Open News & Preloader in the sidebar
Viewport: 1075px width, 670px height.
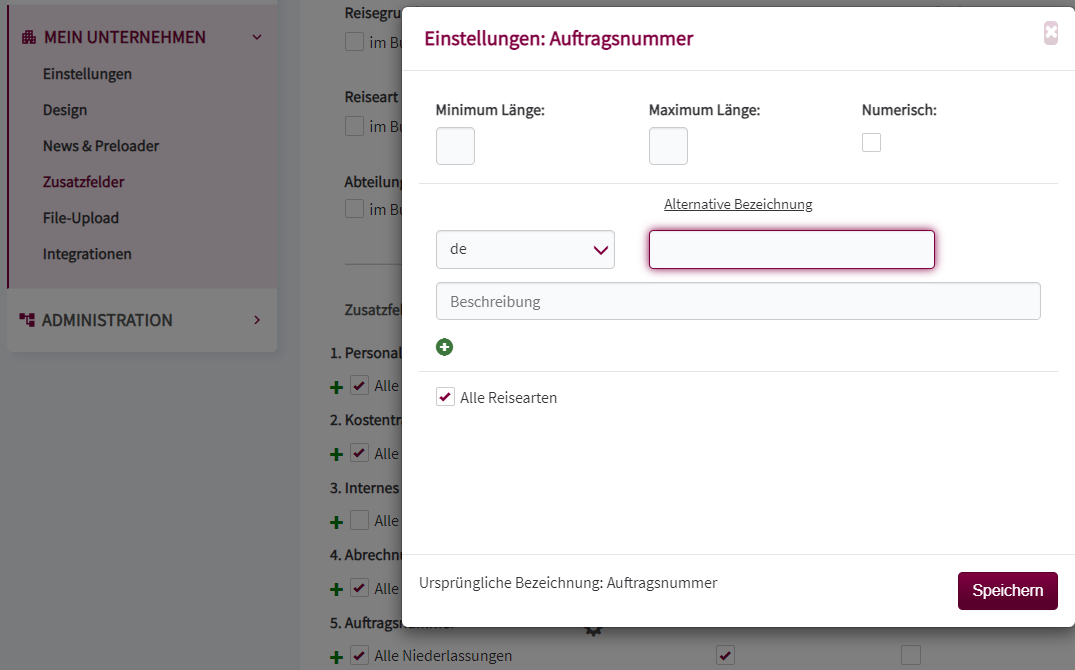(101, 146)
